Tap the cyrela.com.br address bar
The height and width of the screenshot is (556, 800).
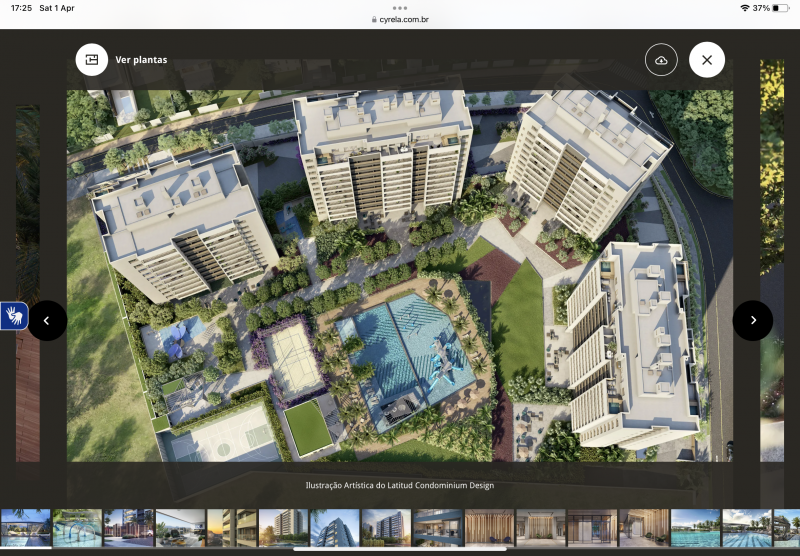click(x=400, y=19)
